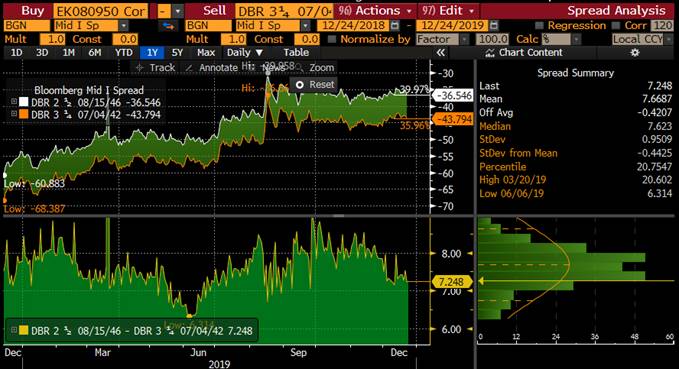The width and height of the screenshot is (679, 369).
Task: Toggle DBR 2½ 08/15/46 legend series box
Action: (x=14, y=102)
